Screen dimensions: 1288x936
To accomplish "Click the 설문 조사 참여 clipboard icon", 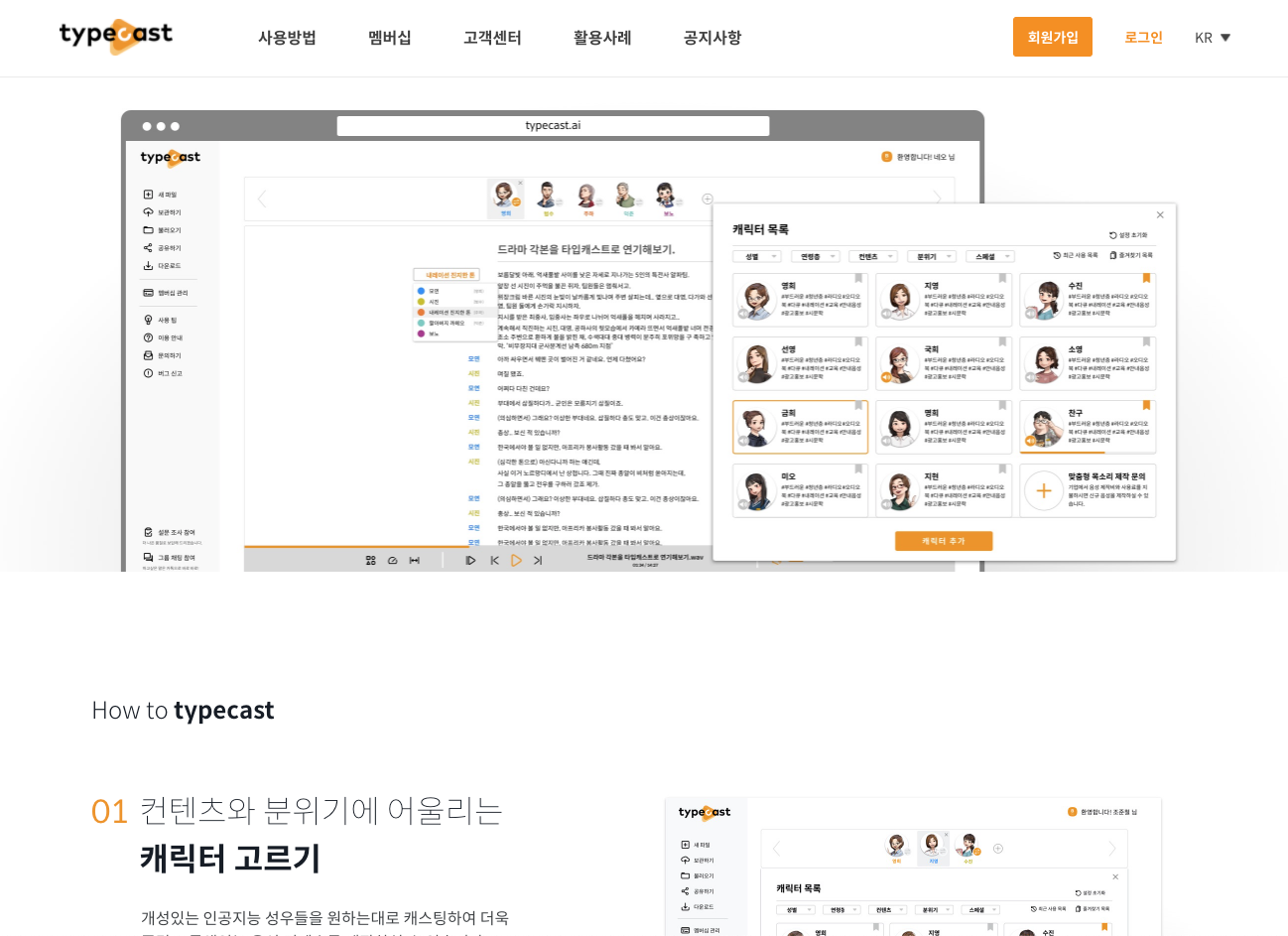I will 148,532.
